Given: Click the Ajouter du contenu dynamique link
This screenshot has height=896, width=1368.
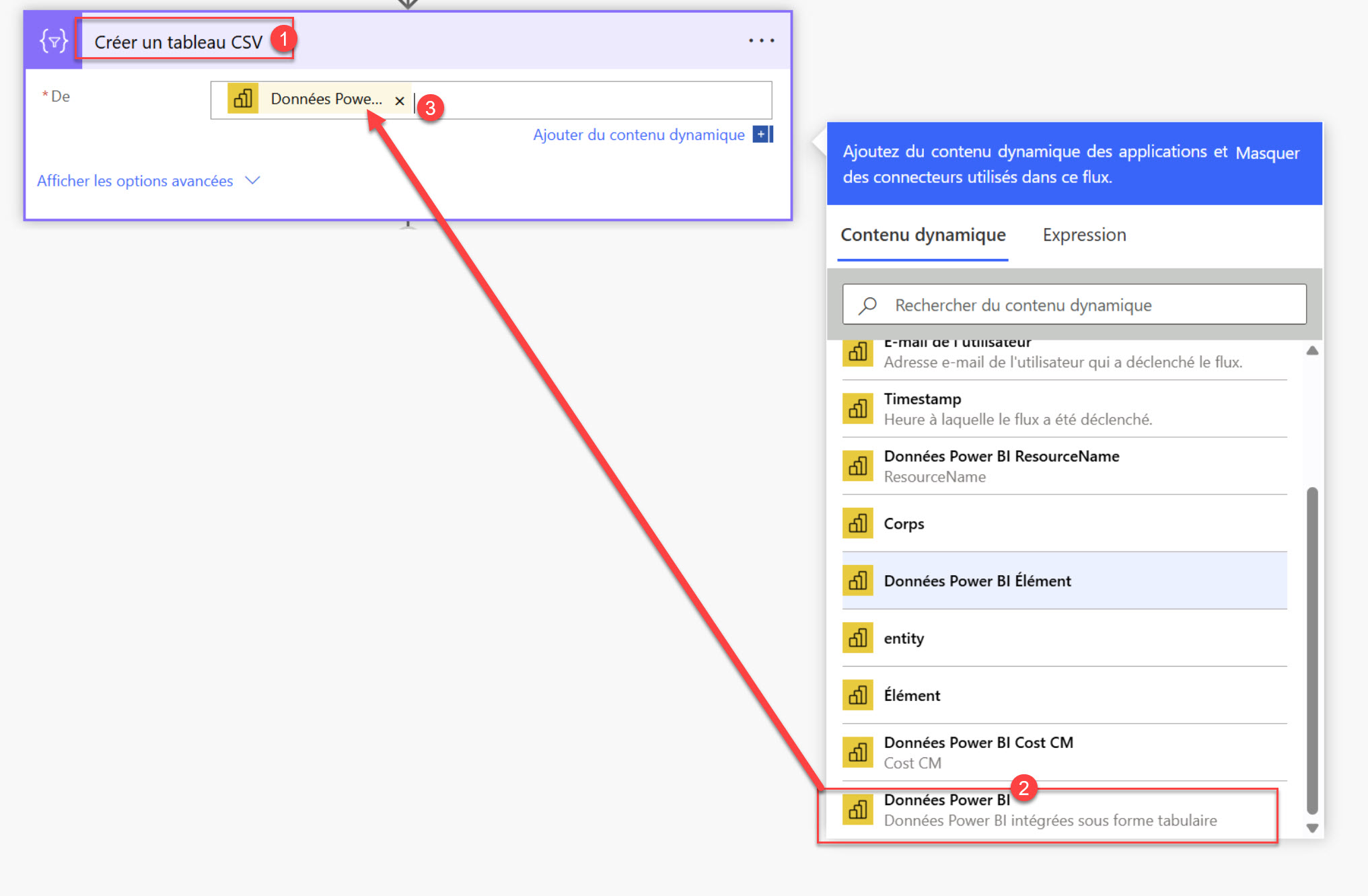Looking at the screenshot, I should coord(639,135).
